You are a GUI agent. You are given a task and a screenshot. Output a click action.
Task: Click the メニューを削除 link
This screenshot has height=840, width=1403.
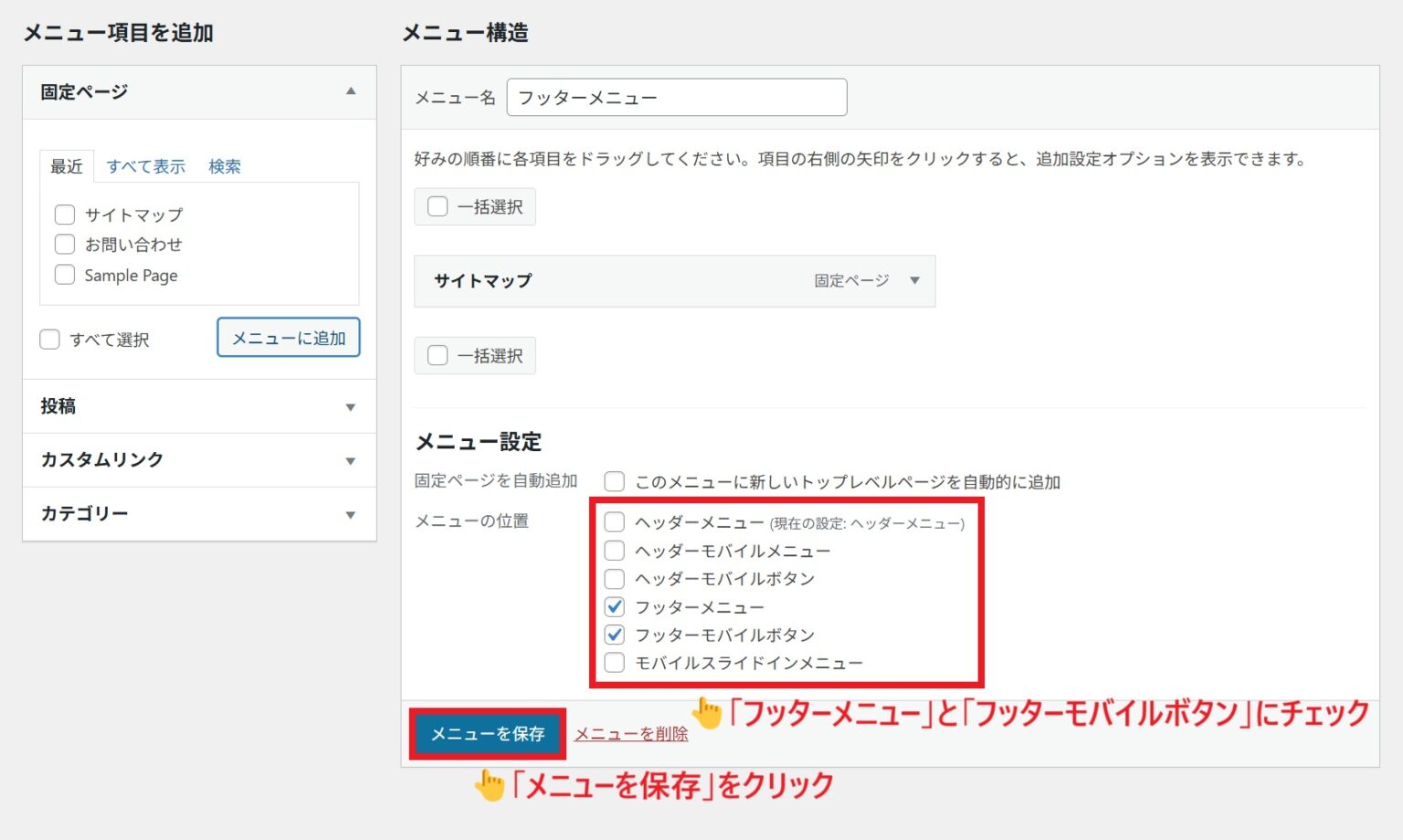631,734
